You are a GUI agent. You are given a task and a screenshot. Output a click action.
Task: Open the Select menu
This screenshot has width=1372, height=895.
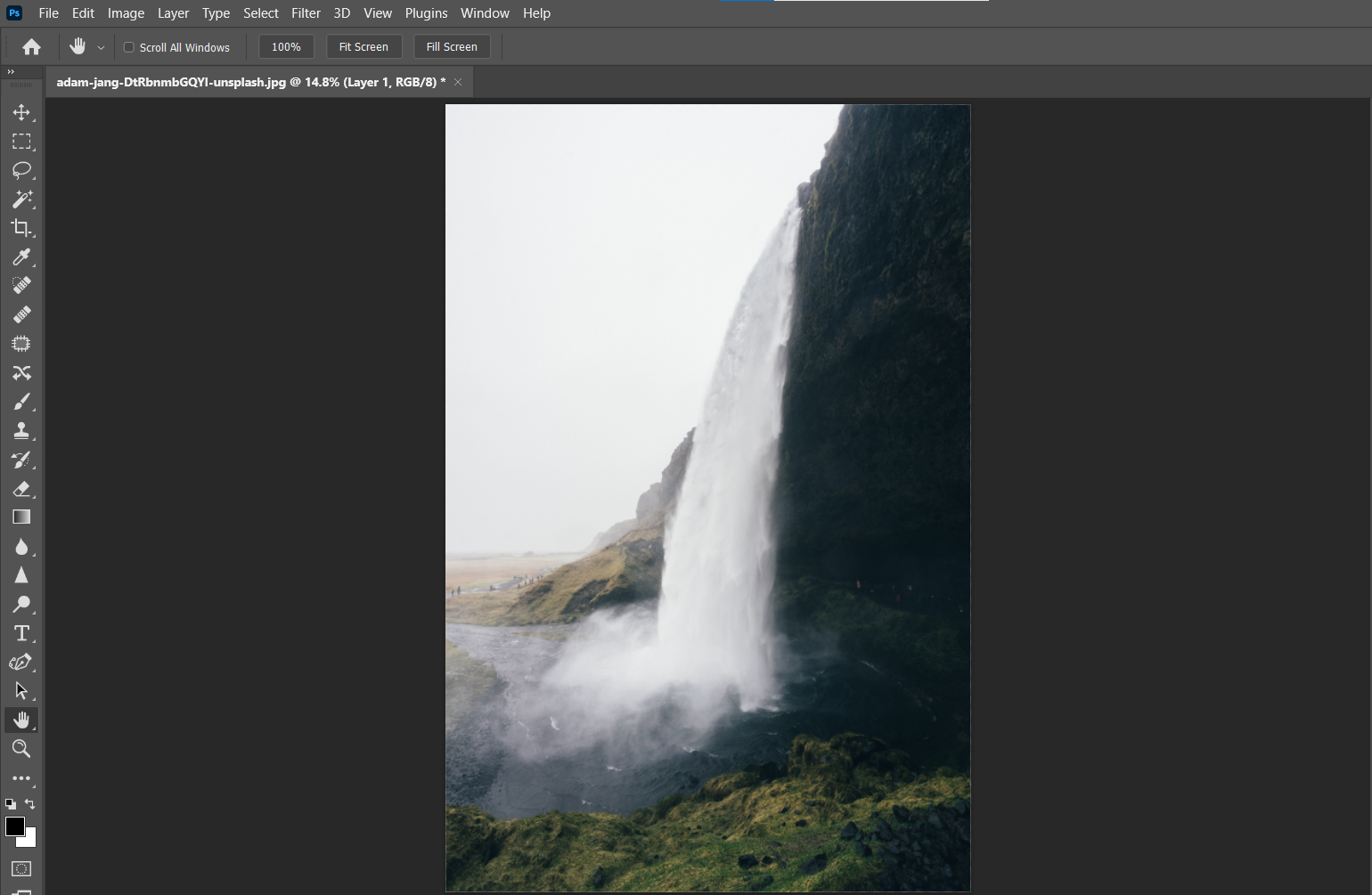(261, 13)
